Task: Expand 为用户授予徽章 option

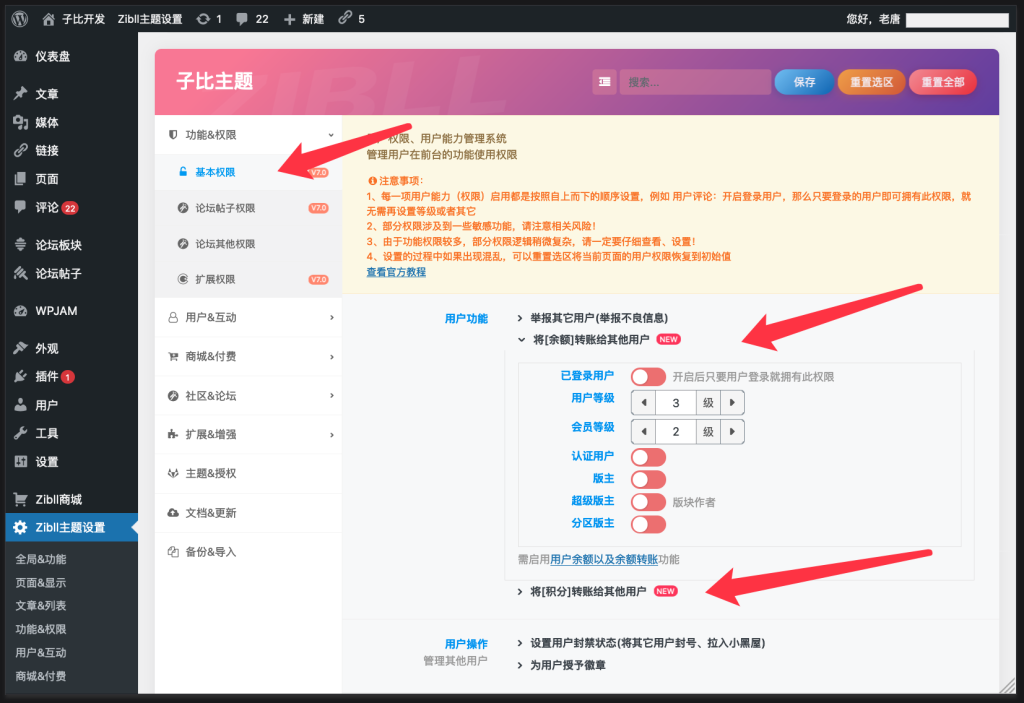Action: (562, 665)
